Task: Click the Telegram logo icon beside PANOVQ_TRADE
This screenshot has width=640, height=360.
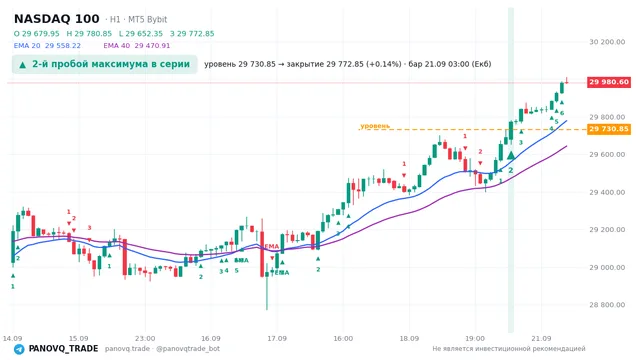Action: [19, 349]
